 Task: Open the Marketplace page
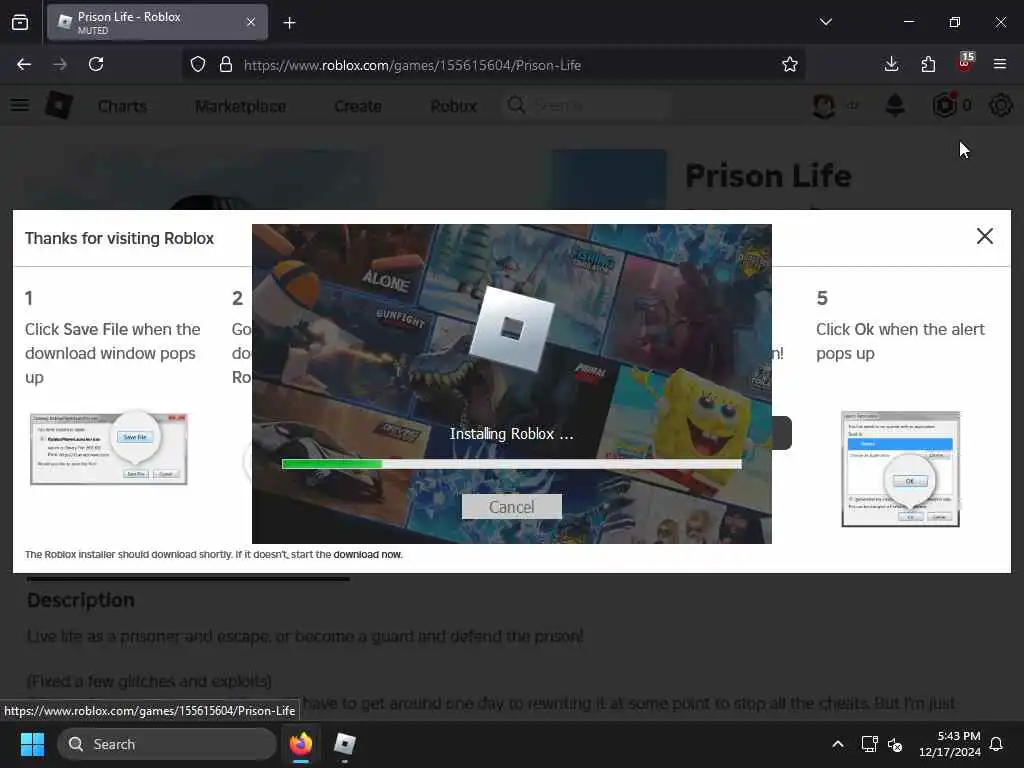tap(240, 106)
